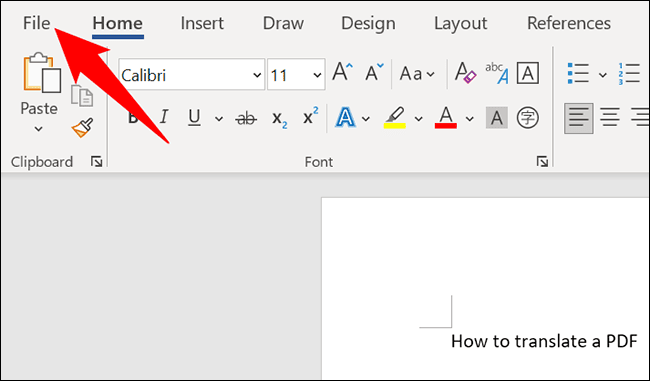Image resolution: width=650 pixels, height=381 pixels.
Task: Click the Enclose Characters circle icon
Action: pyautogui.click(x=528, y=118)
